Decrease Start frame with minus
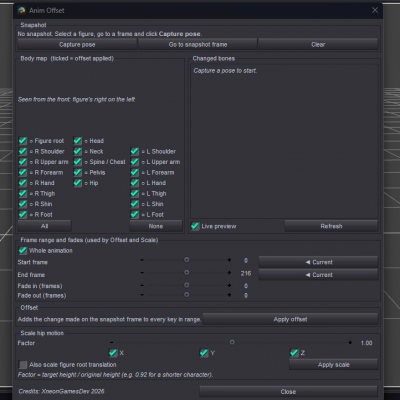This screenshot has height=400, width=400. (142, 260)
